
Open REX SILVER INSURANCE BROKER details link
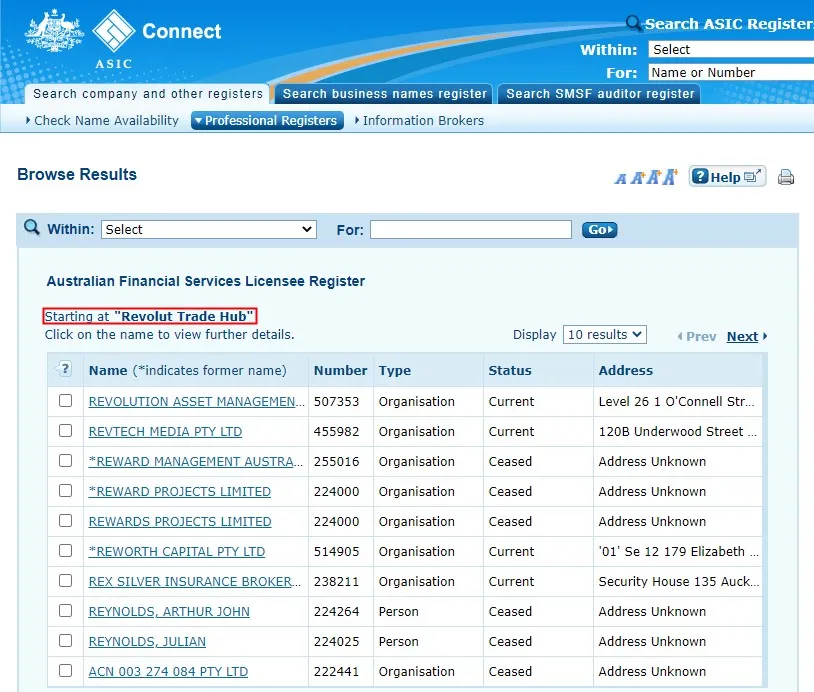tap(195, 581)
